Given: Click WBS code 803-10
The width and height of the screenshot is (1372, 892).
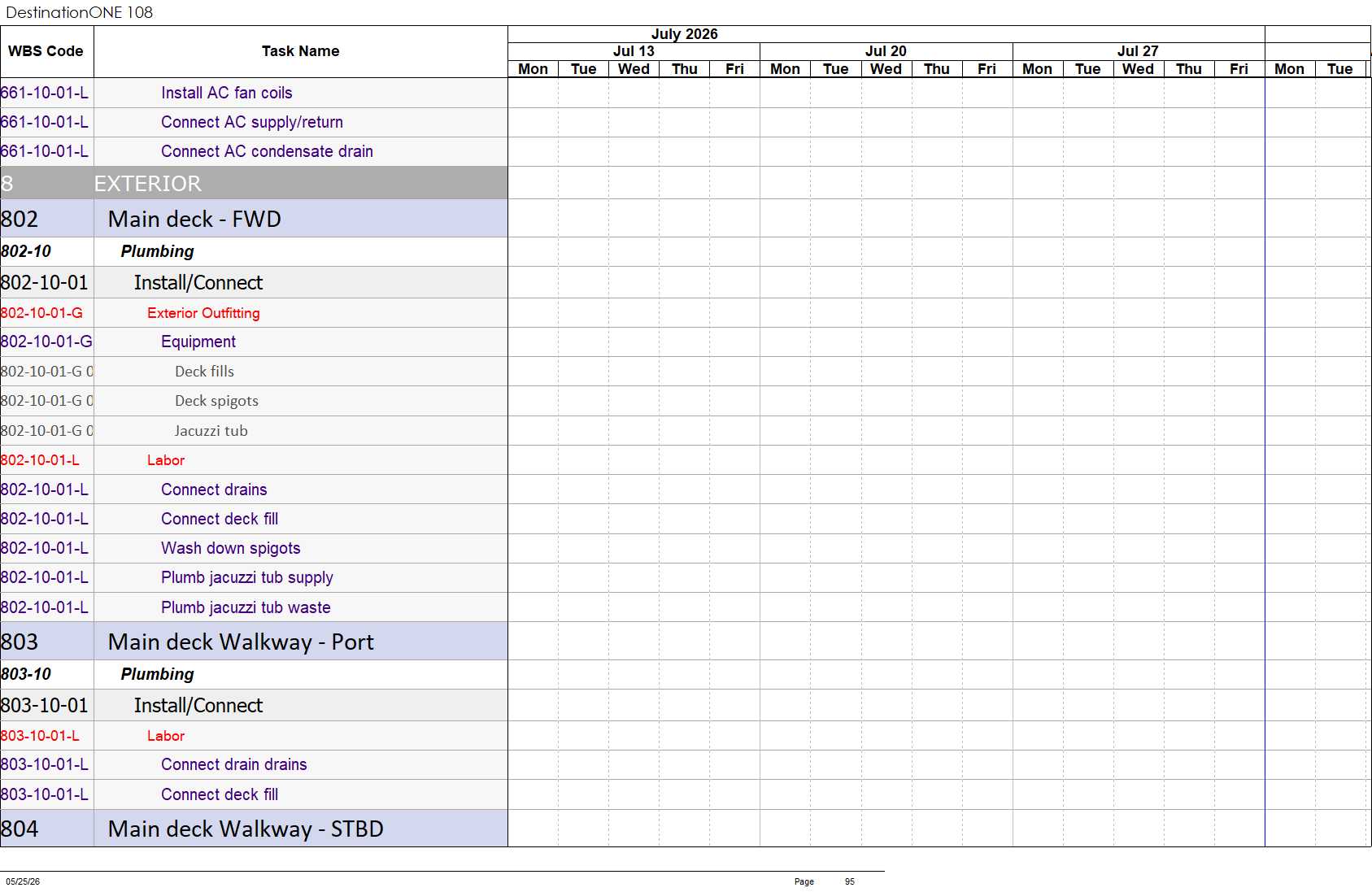Looking at the screenshot, I should (x=25, y=674).
